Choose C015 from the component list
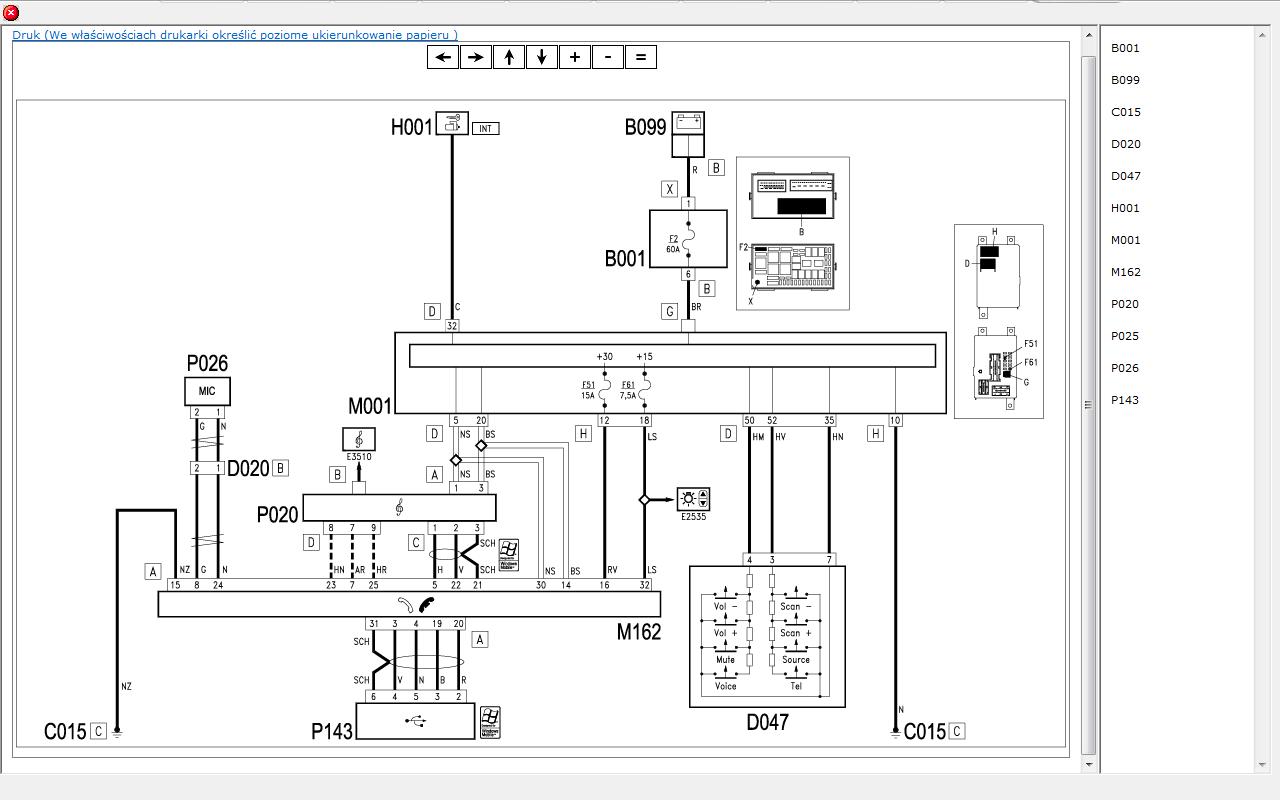This screenshot has height=800, width=1280. (x=1125, y=112)
